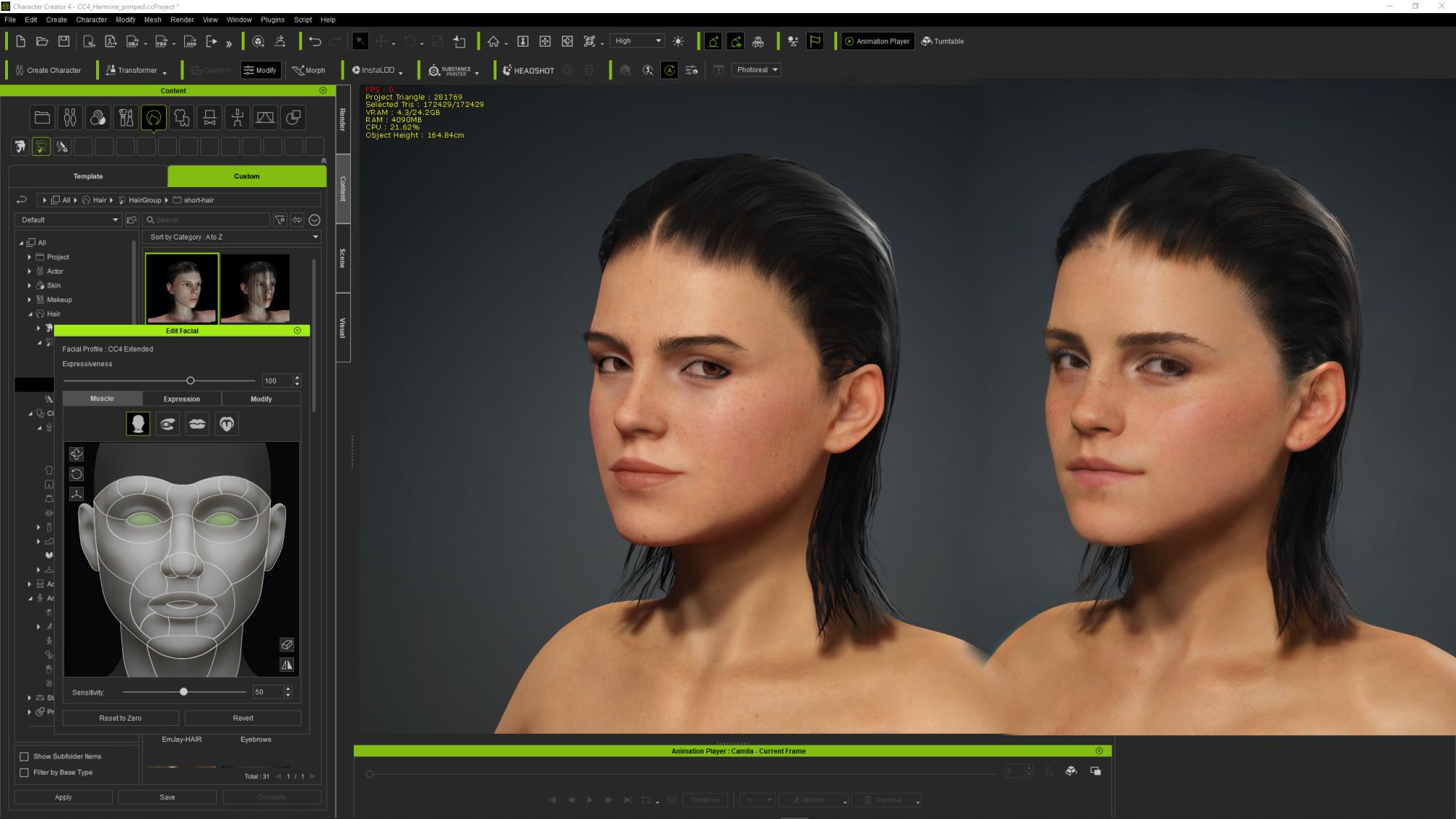Open the Plugins menu
Screen dimensions: 1456x819
273,20
